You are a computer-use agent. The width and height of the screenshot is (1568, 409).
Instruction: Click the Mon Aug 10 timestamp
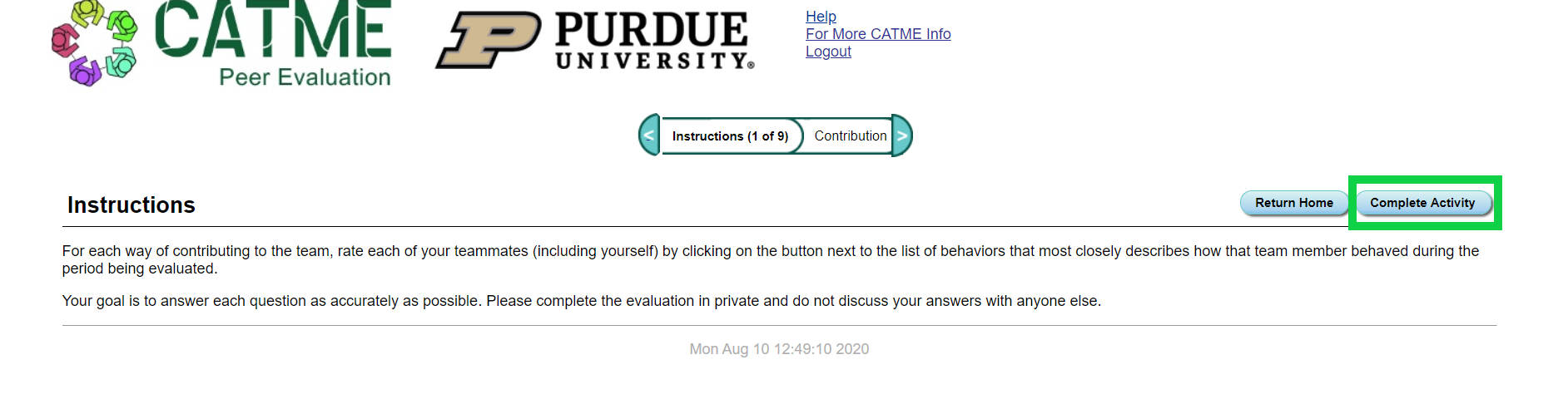coord(779,349)
